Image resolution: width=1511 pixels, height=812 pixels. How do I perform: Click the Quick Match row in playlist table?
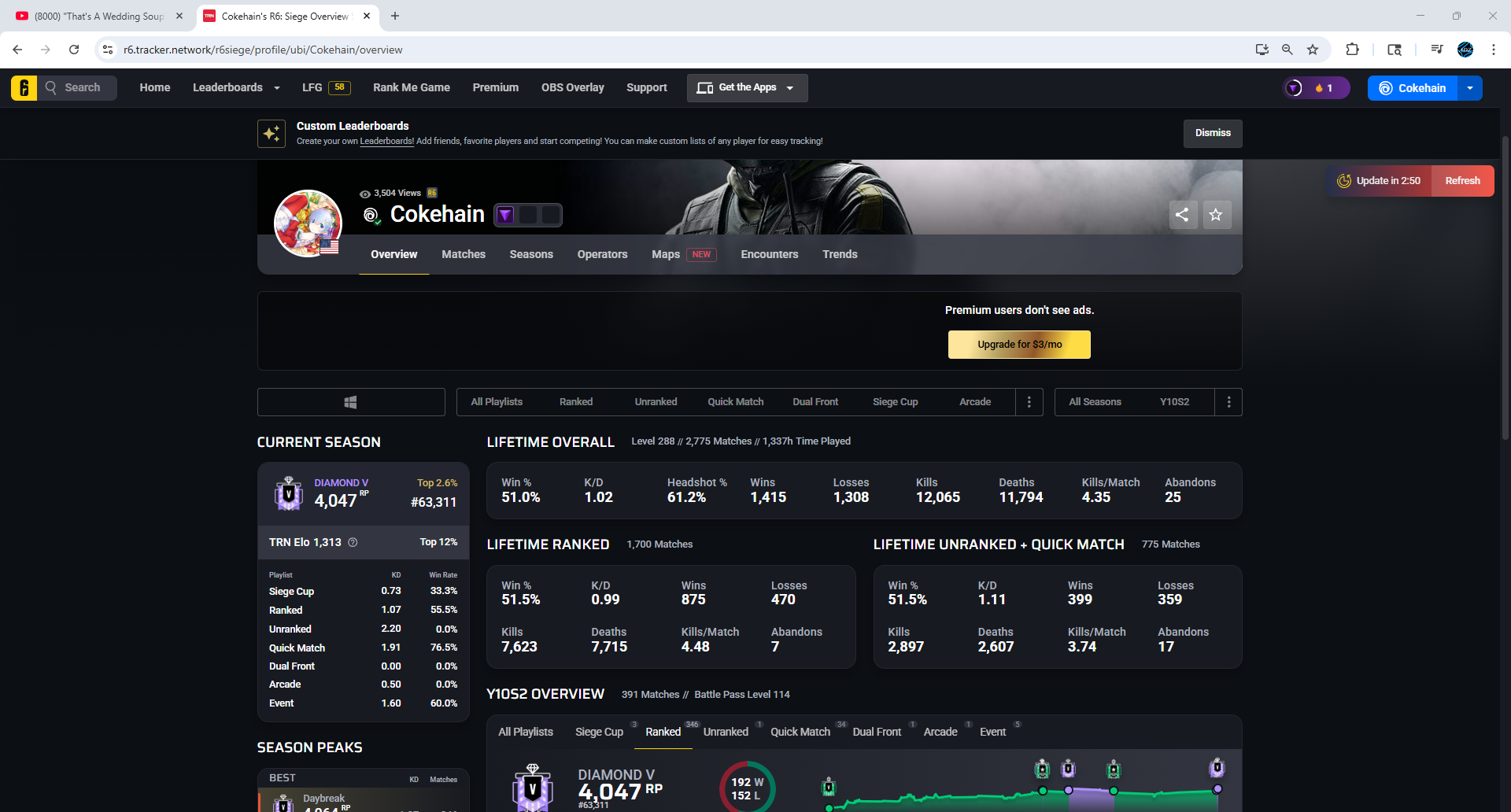point(363,648)
